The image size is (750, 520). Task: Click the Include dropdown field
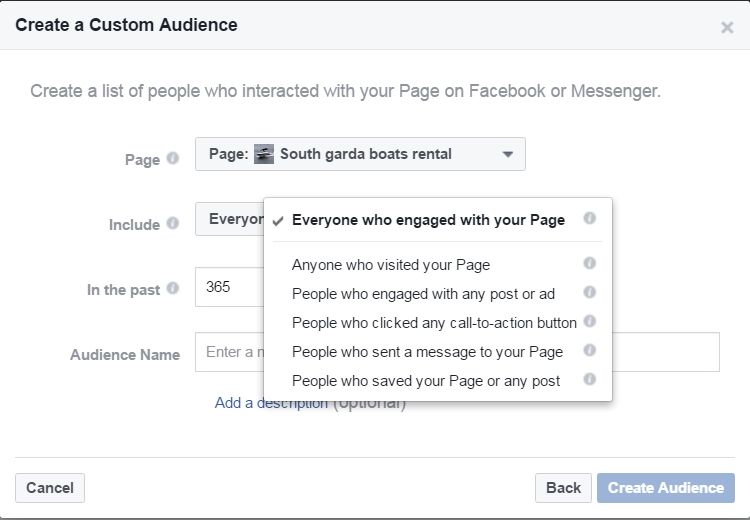(230, 219)
